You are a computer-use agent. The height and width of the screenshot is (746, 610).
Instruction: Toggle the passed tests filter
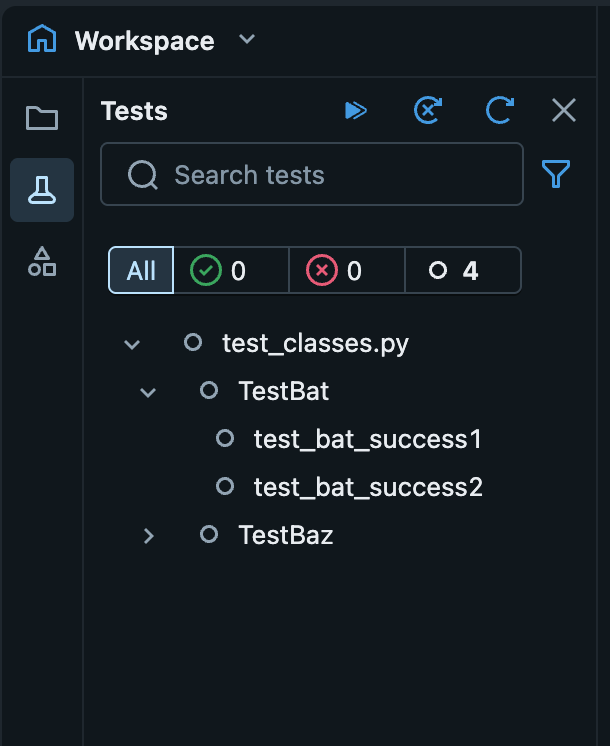click(231, 270)
